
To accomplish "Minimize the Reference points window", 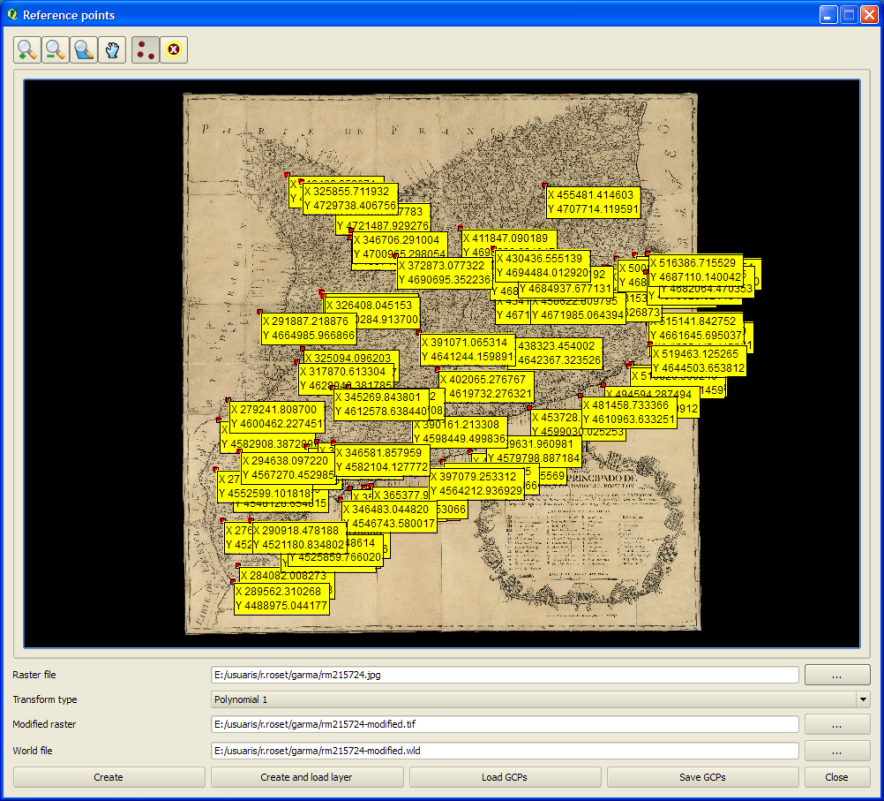I will coord(828,15).
